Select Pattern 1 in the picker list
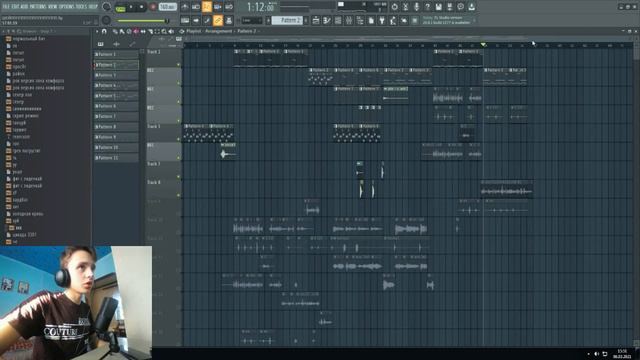Image resolution: width=640 pixels, height=360 pixels. 116,54
